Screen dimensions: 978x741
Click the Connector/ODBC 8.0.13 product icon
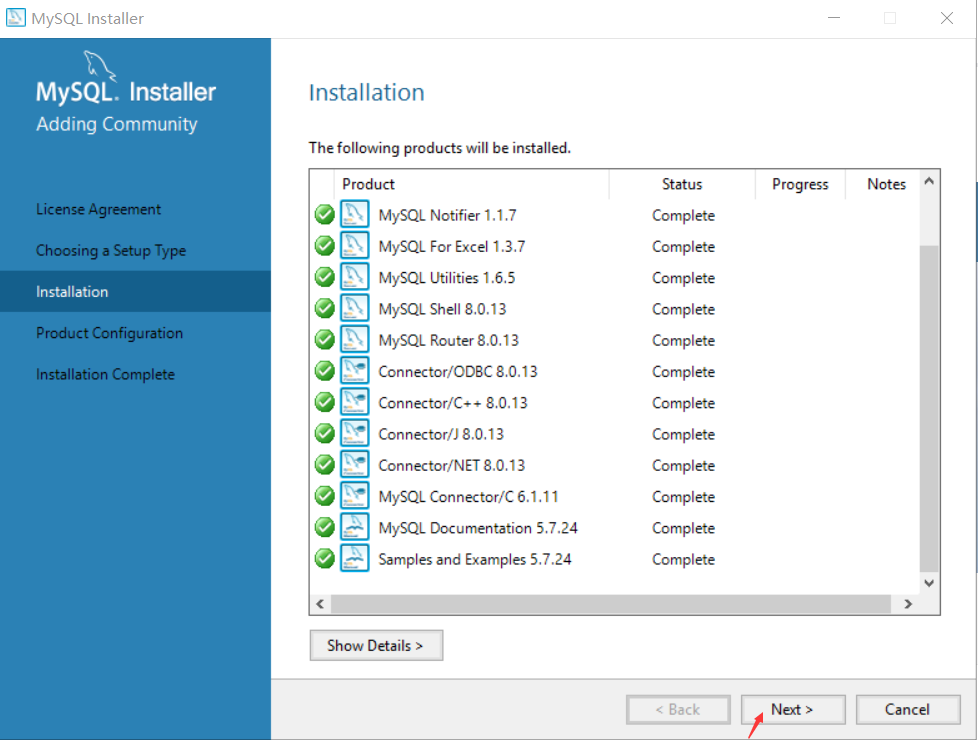[x=354, y=370]
